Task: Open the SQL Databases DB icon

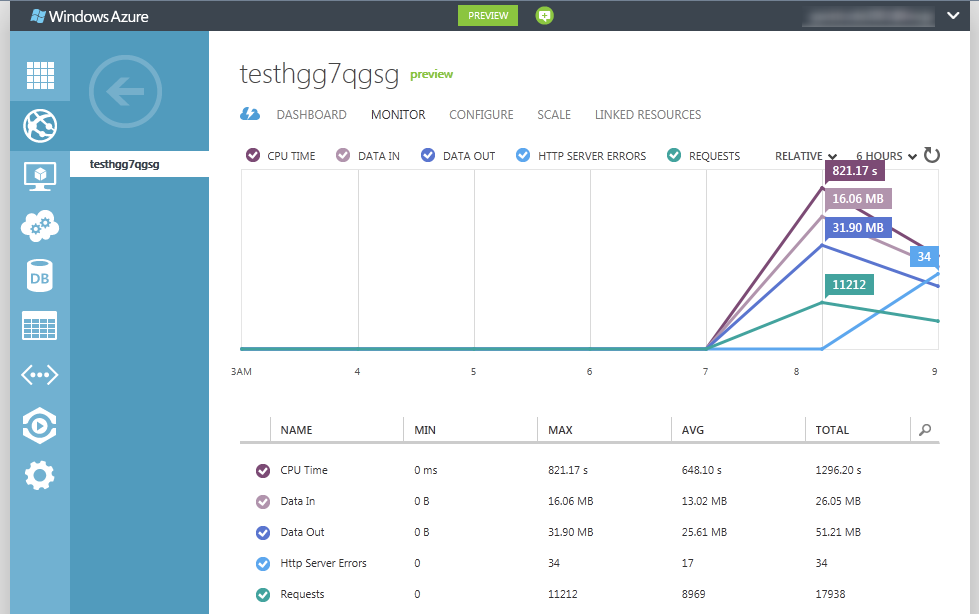Action: 40,276
